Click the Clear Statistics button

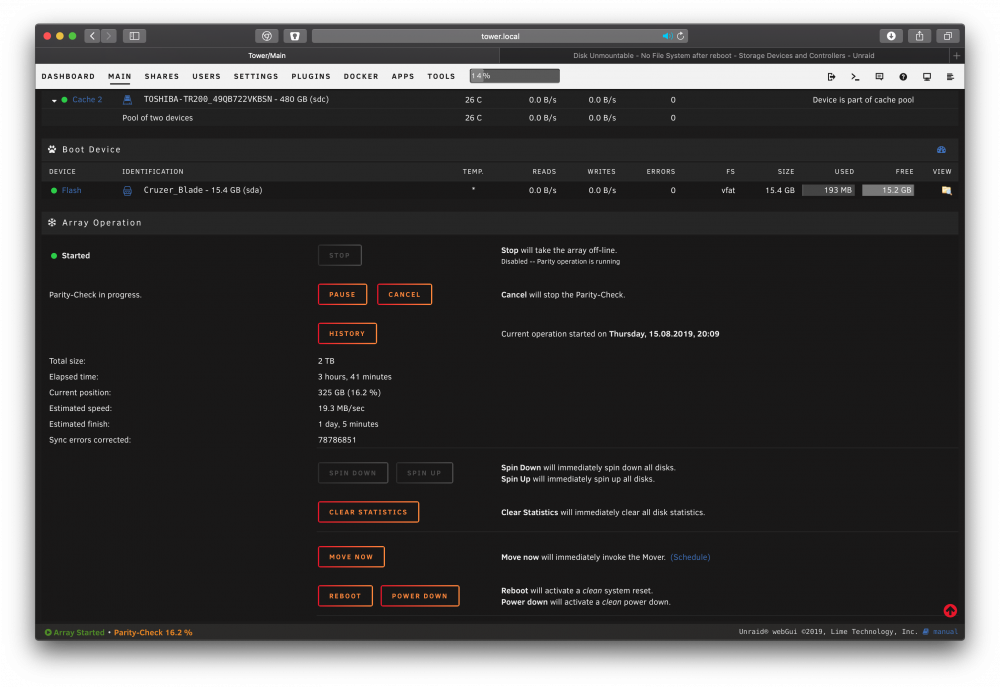coord(368,512)
